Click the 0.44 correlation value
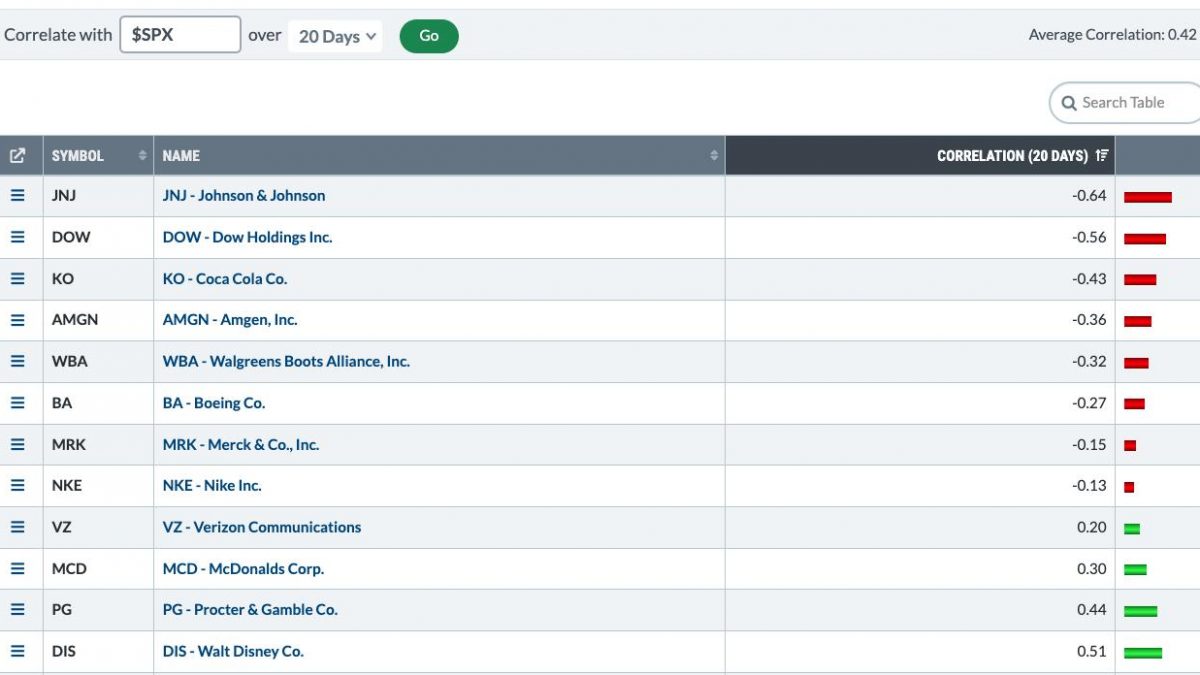This screenshot has width=1200, height=675. click(1092, 609)
